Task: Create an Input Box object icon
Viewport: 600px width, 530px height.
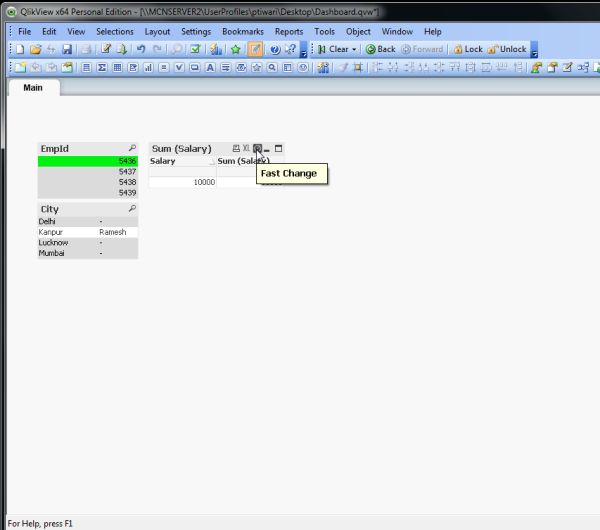Action: [x=164, y=68]
